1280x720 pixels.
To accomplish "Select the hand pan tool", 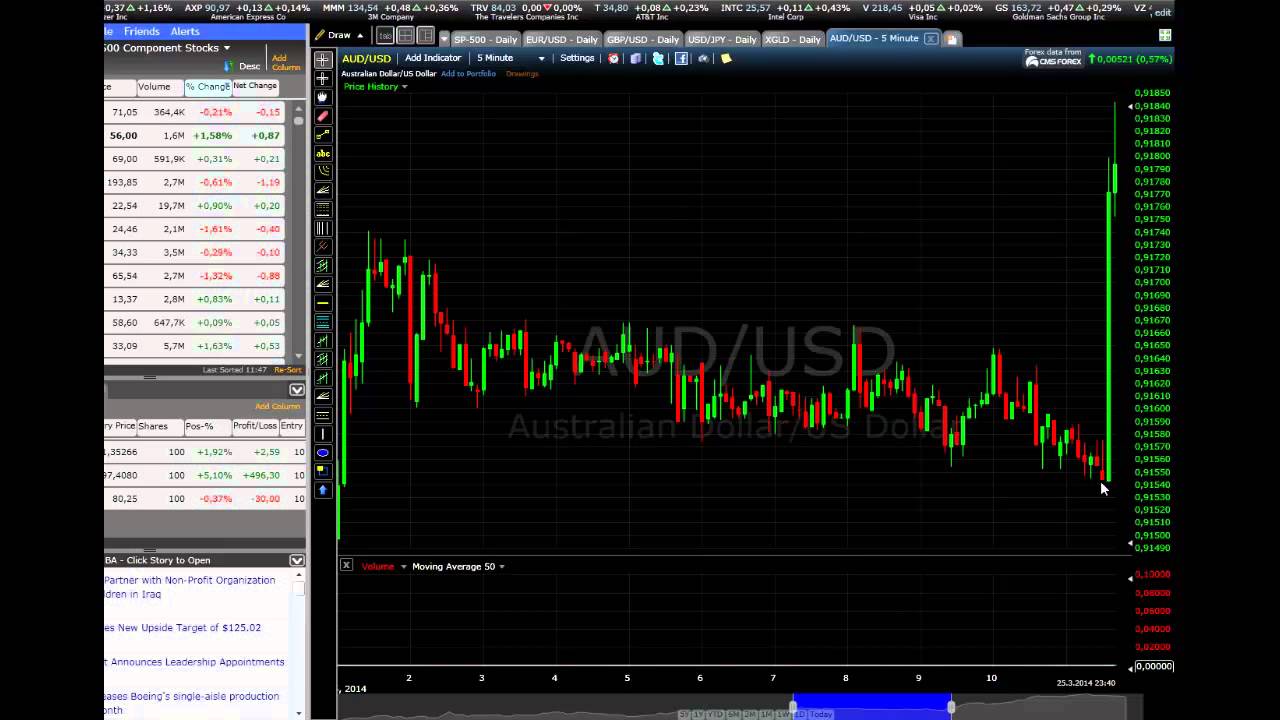I will tap(322, 97).
